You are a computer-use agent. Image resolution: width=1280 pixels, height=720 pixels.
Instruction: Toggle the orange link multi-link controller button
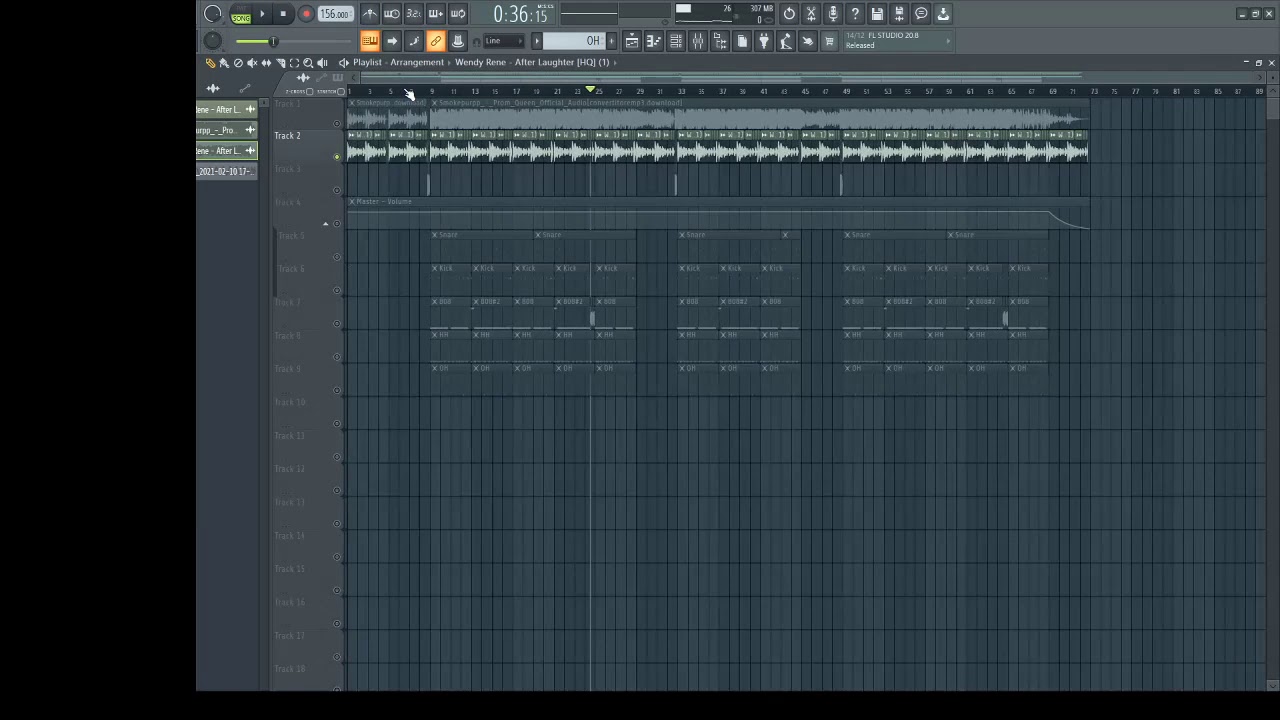click(436, 41)
